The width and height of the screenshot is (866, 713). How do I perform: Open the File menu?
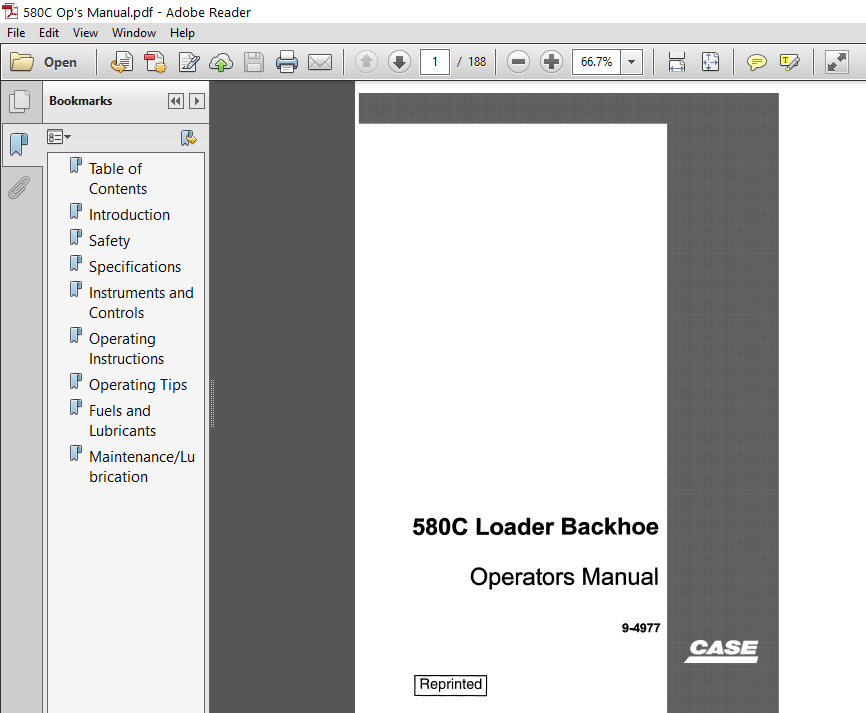pos(16,33)
